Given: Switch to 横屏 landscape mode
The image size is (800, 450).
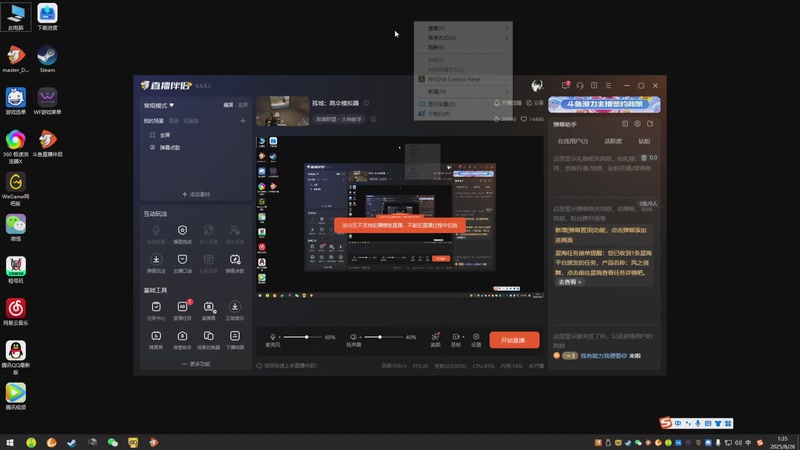Looking at the screenshot, I should click(228, 105).
